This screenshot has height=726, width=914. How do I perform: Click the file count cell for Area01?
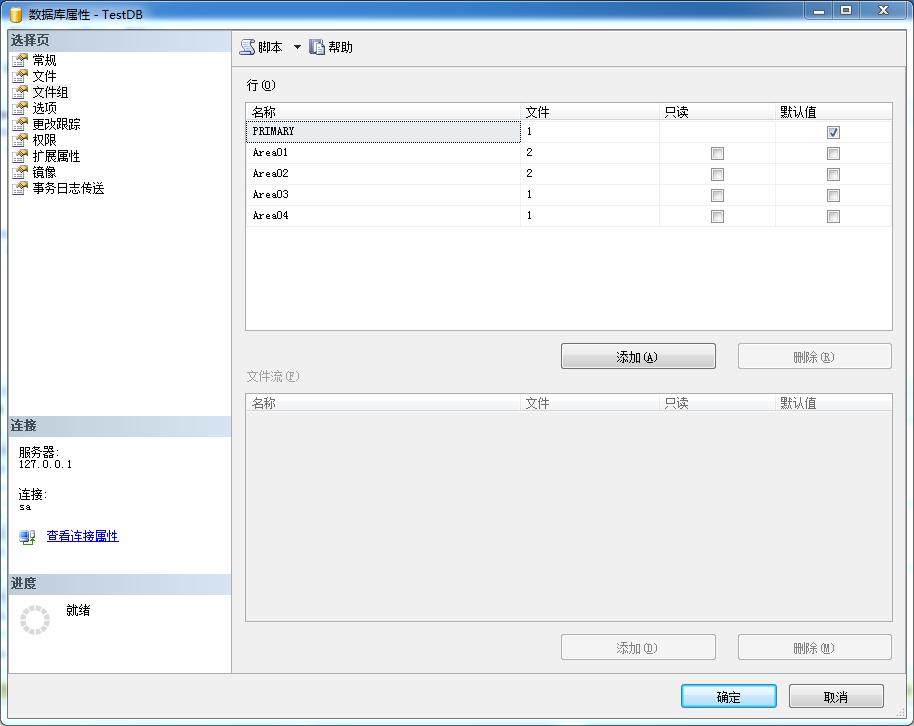point(590,153)
